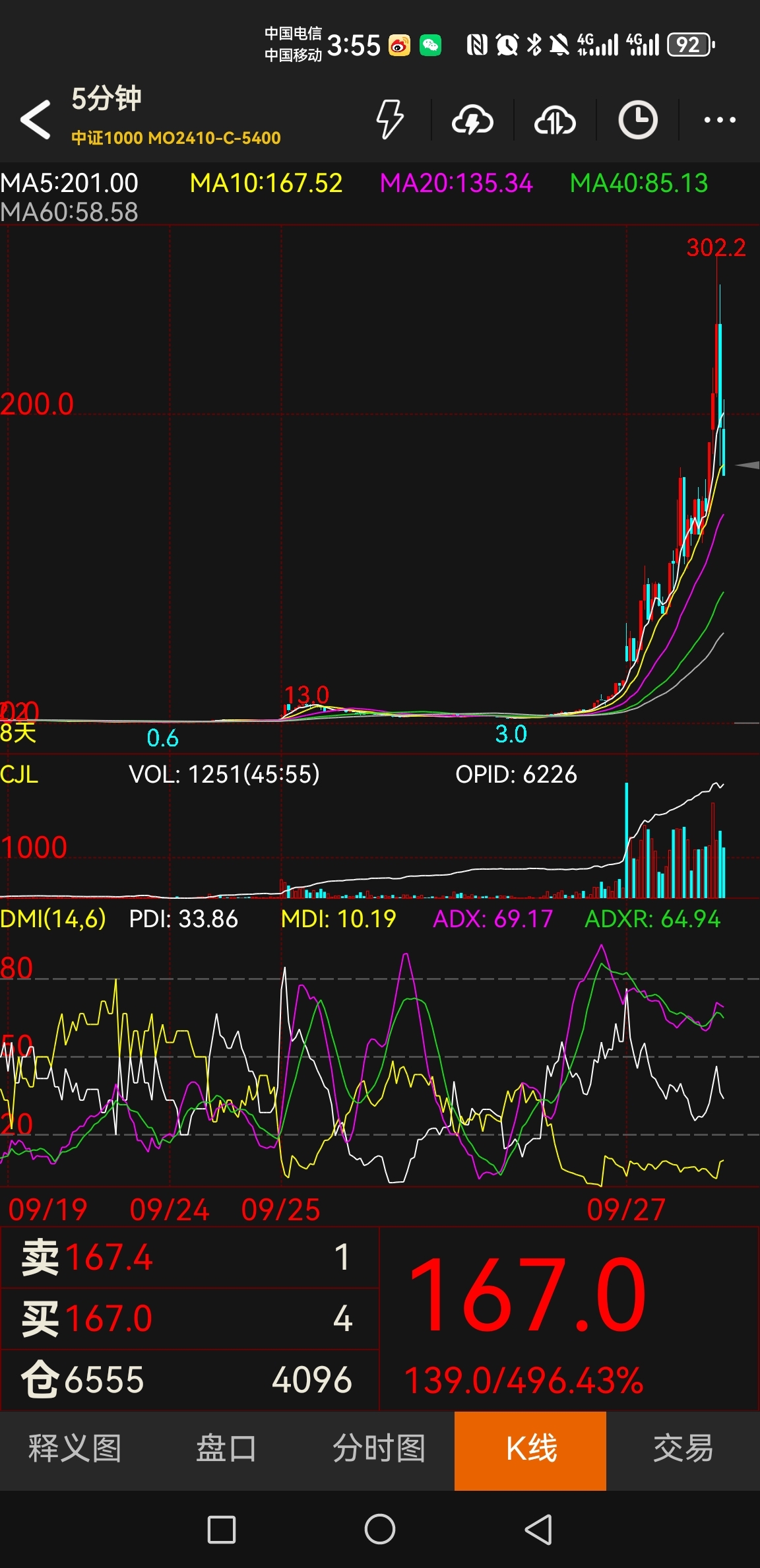
Task: Switch to the 分时图 tab
Action: tap(379, 1449)
